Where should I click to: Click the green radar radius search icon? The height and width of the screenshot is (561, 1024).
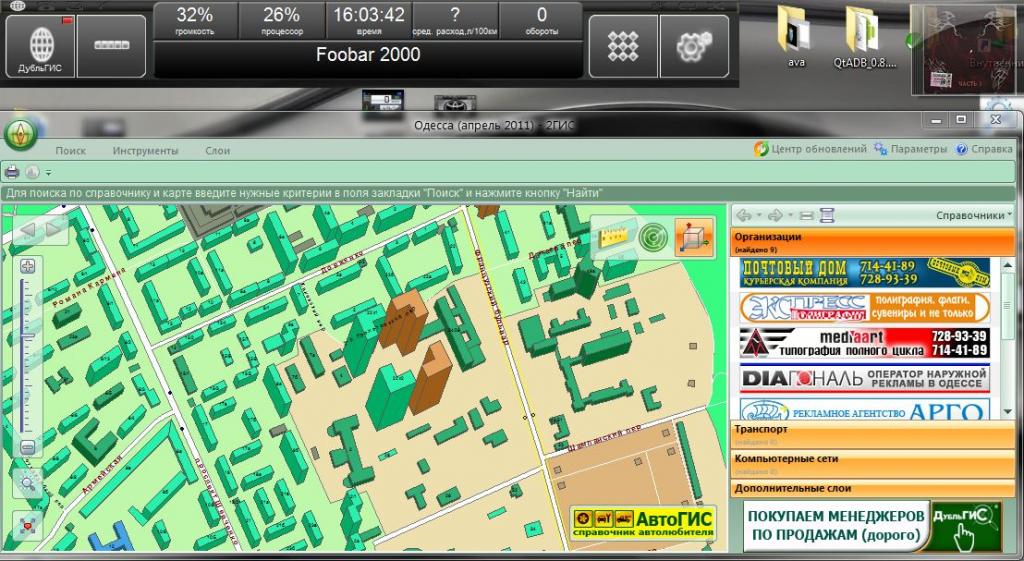coord(653,238)
